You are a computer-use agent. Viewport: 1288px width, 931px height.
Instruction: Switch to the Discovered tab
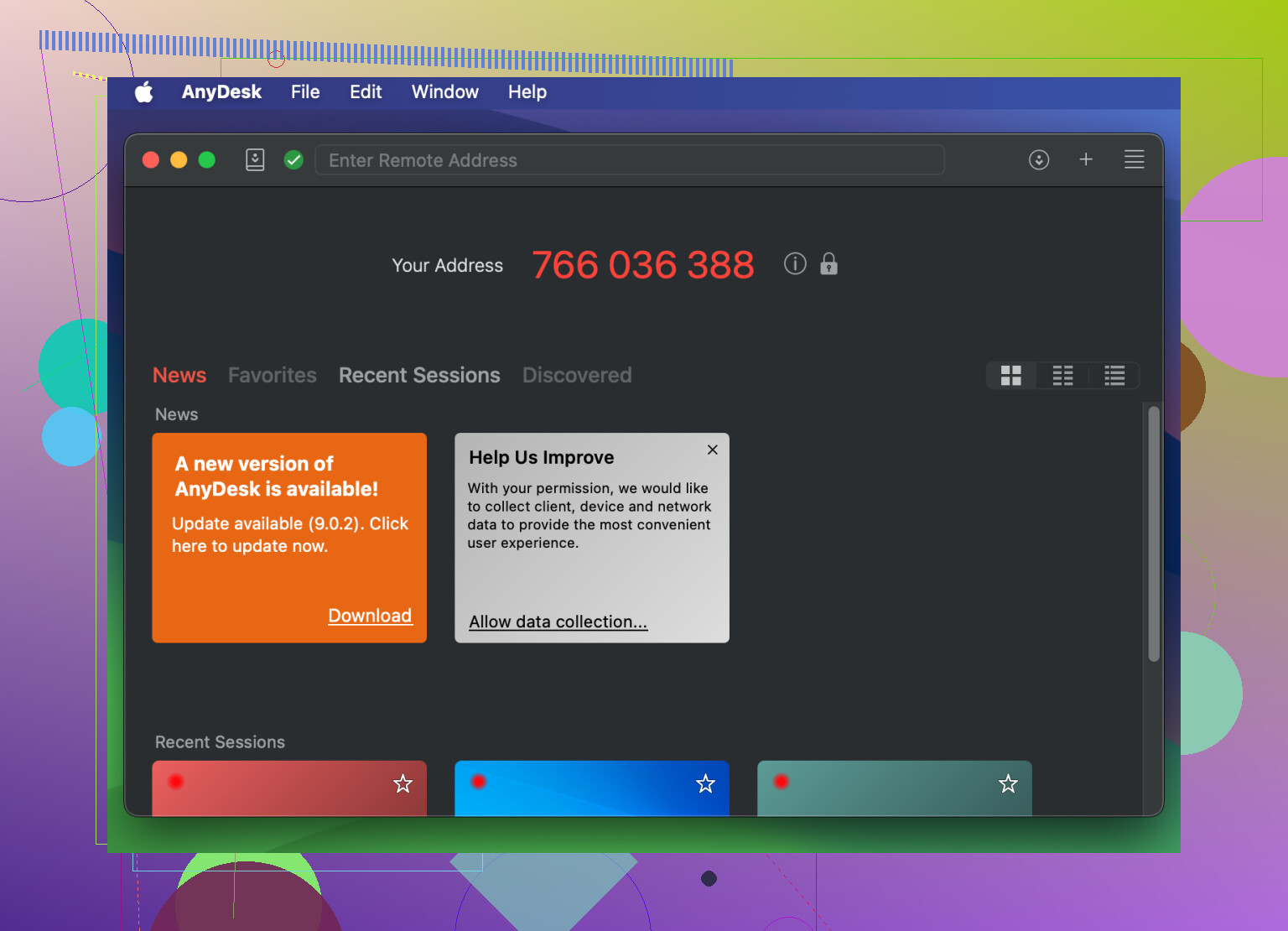(x=577, y=375)
